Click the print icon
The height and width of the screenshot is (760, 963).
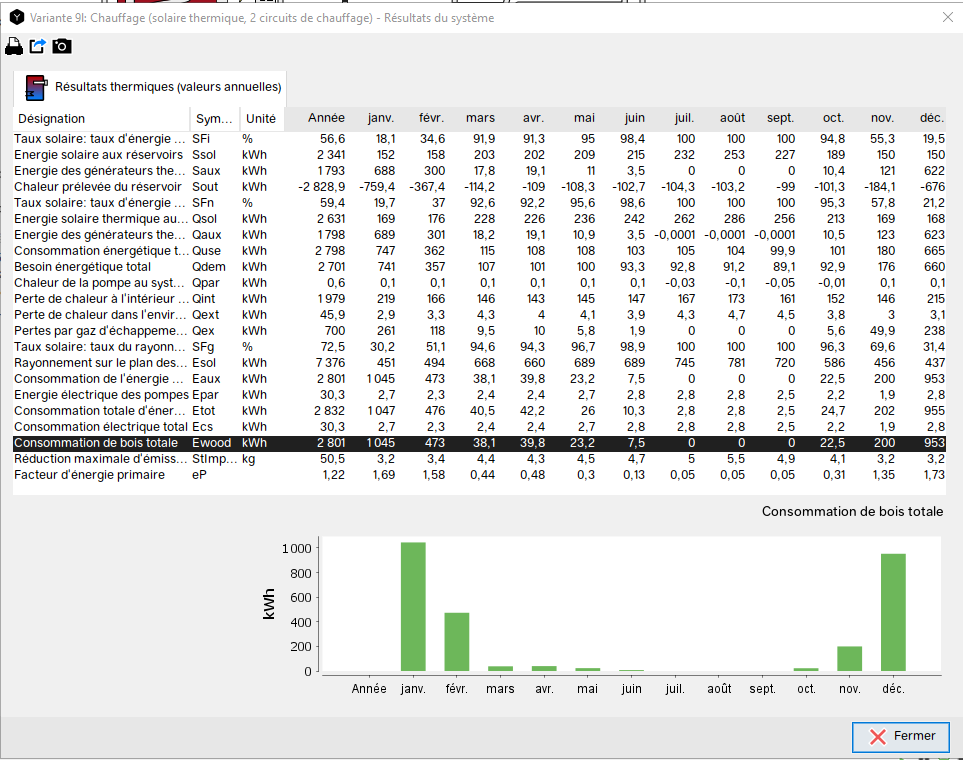click(14, 46)
